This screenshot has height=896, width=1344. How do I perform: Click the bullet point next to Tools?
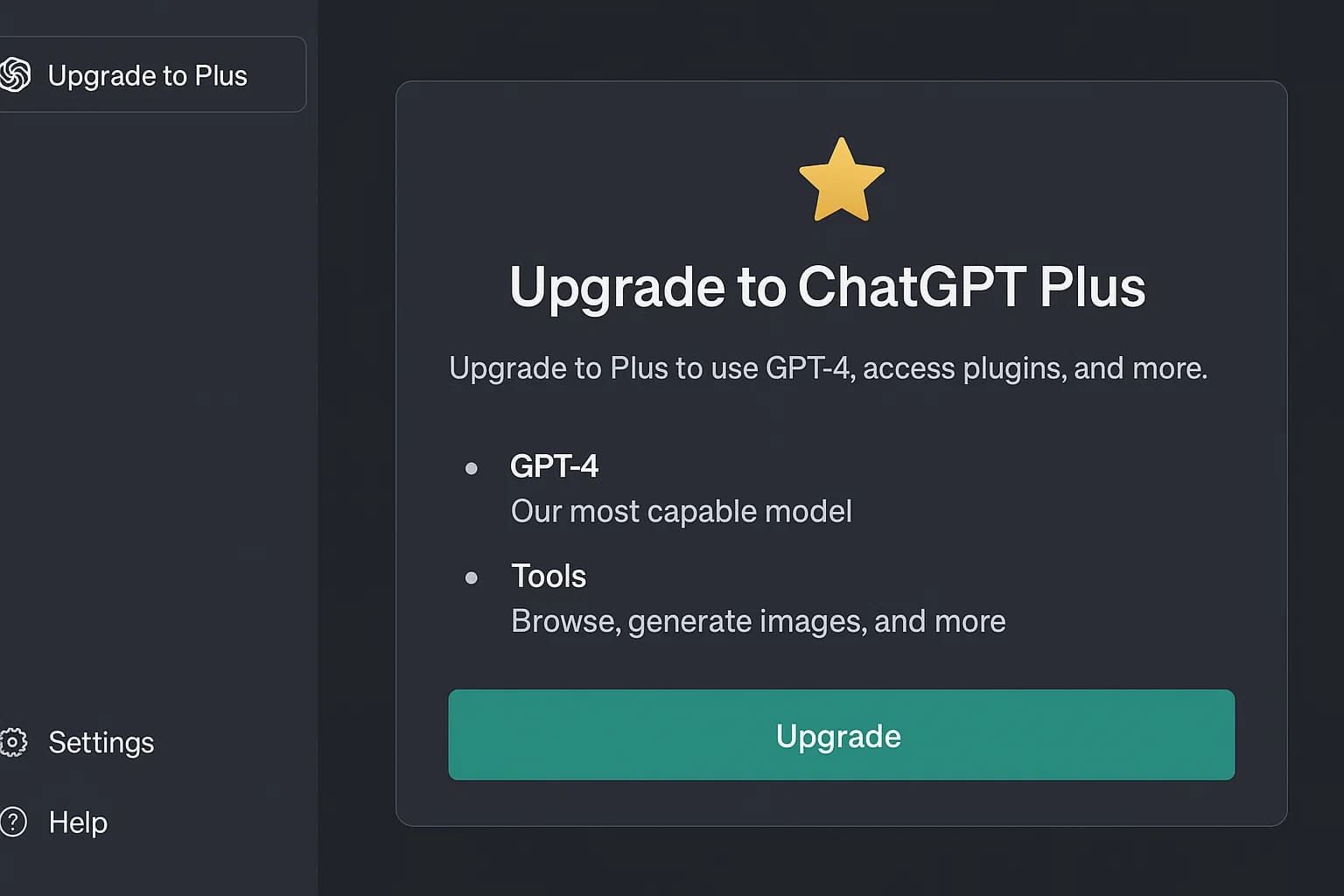[x=472, y=577]
